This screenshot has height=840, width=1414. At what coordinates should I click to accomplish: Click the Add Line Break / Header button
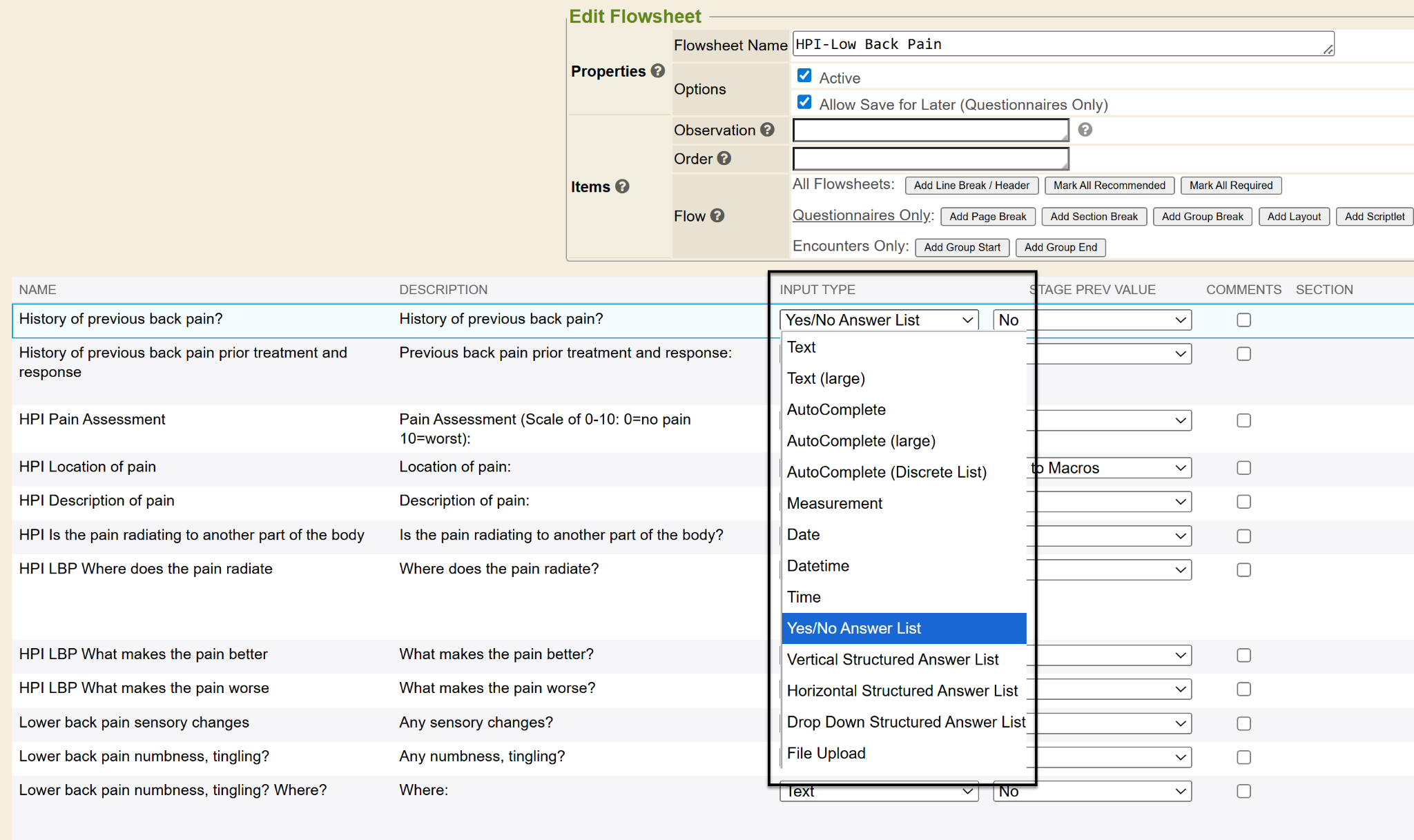pos(971,186)
